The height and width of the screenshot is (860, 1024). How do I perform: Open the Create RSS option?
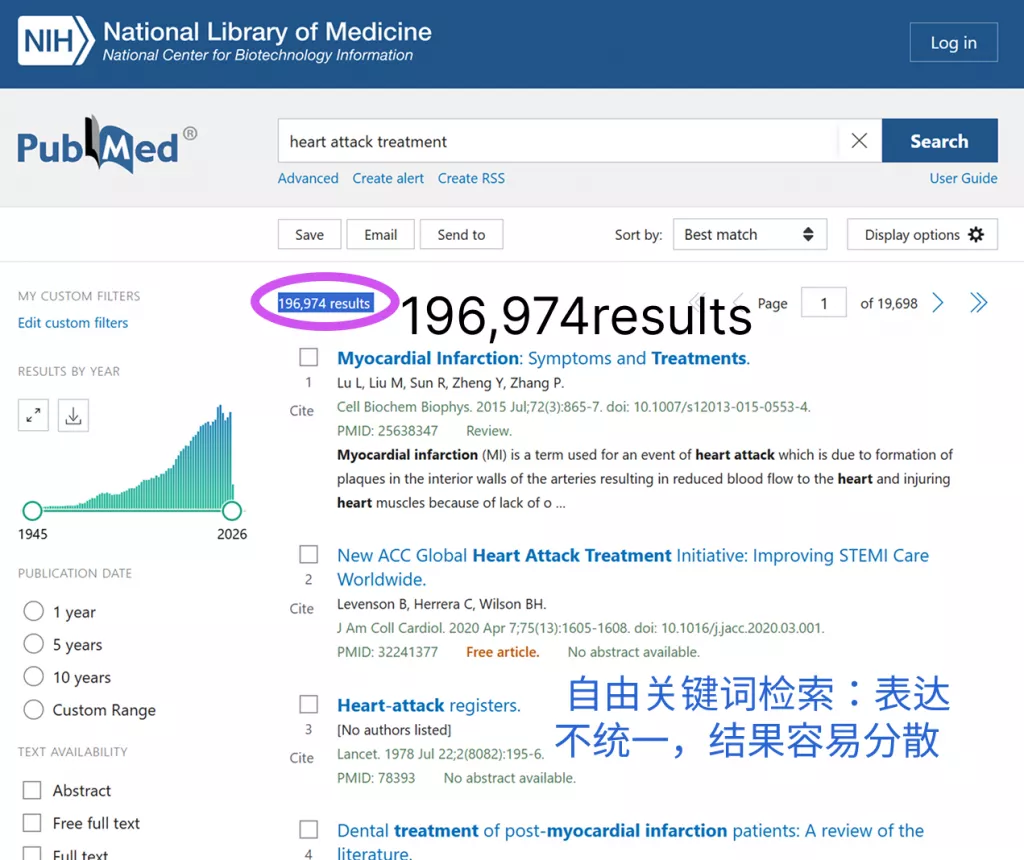[x=471, y=178]
